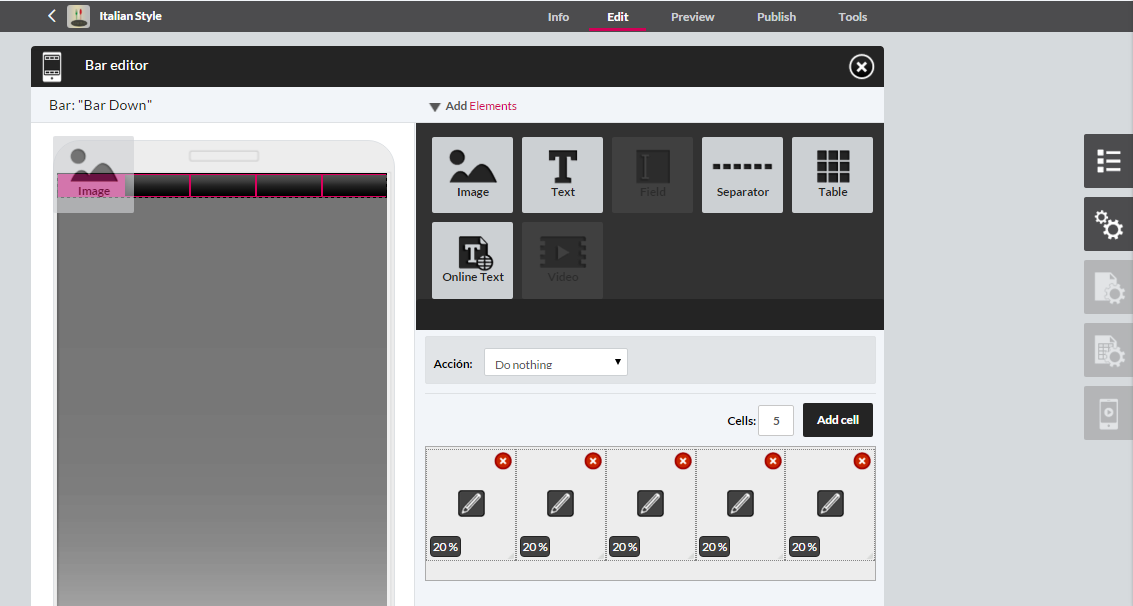The width and height of the screenshot is (1133, 606).
Task: Edit the fourth cell with pencil icon
Action: point(740,503)
